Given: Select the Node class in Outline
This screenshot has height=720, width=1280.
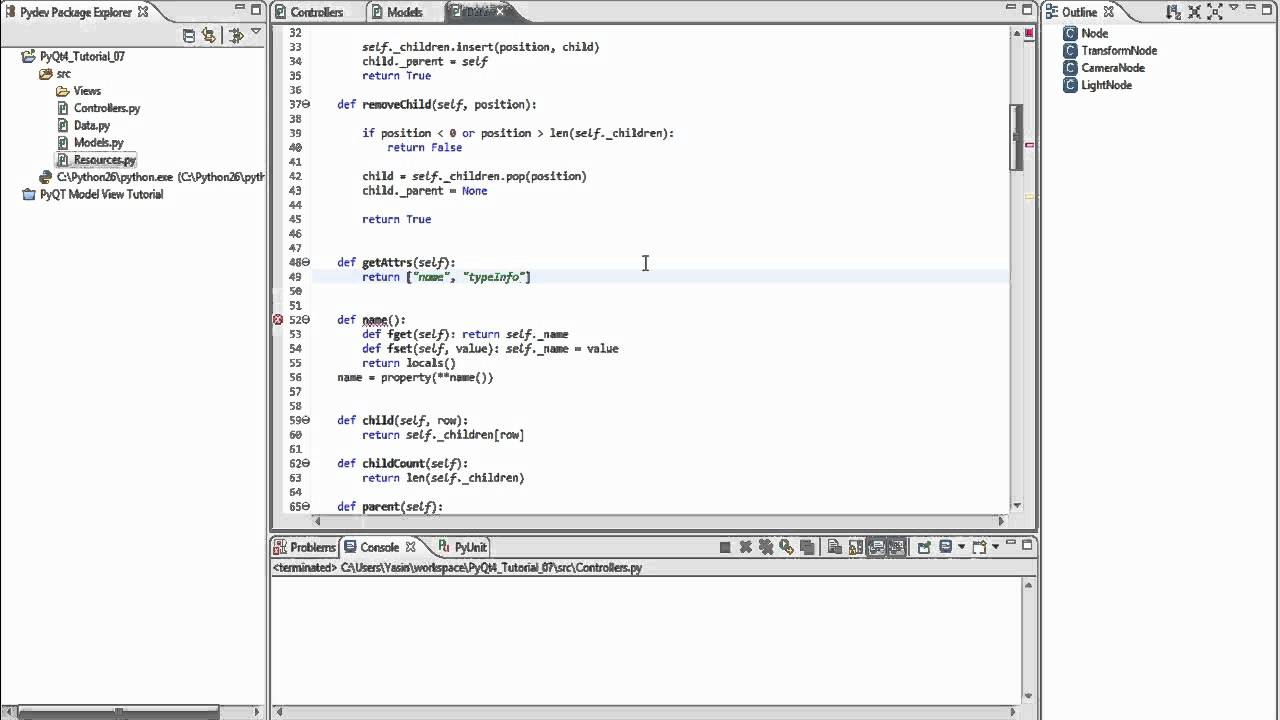Looking at the screenshot, I should click(1094, 33).
